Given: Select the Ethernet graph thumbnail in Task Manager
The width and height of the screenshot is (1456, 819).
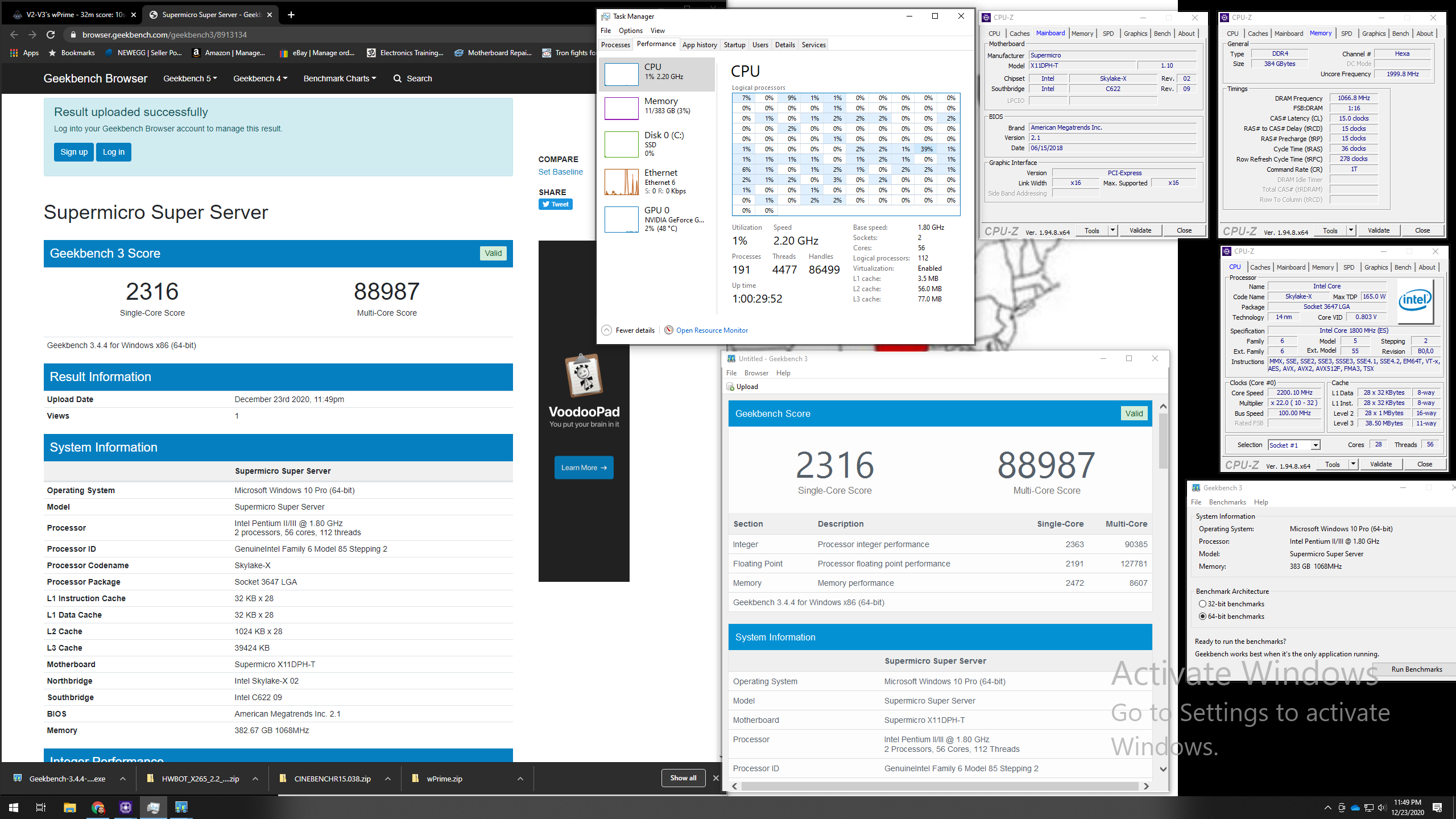Looking at the screenshot, I should point(621,182).
